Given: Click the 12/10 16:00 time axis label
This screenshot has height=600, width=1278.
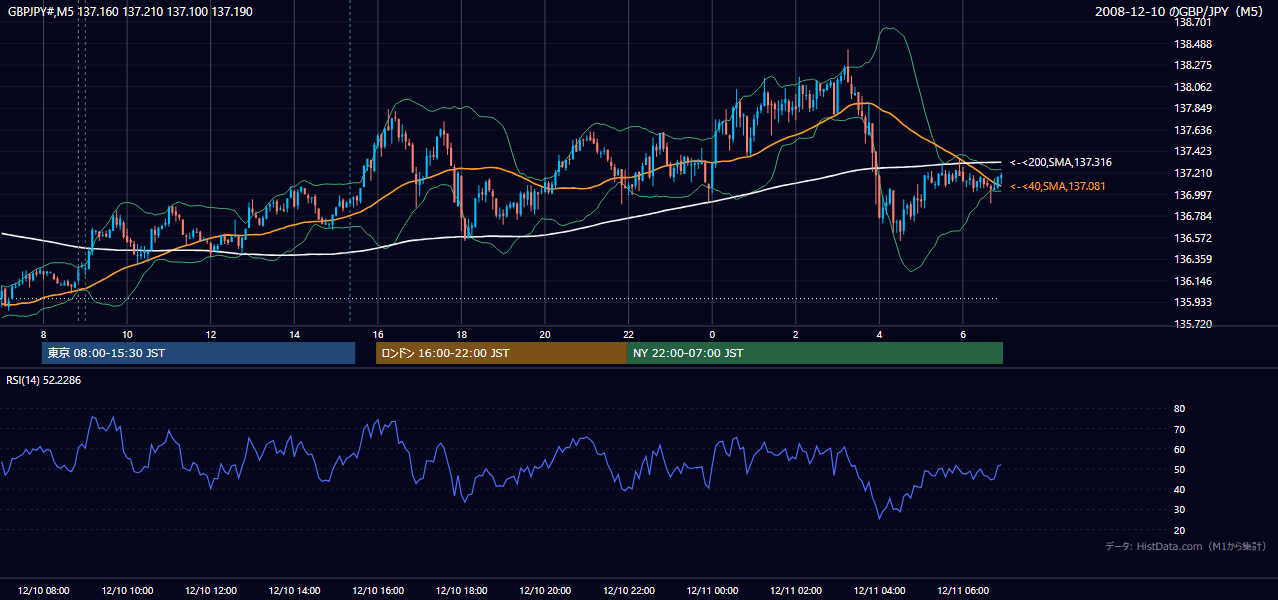Looking at the screenshot, I should coord(378,591).
